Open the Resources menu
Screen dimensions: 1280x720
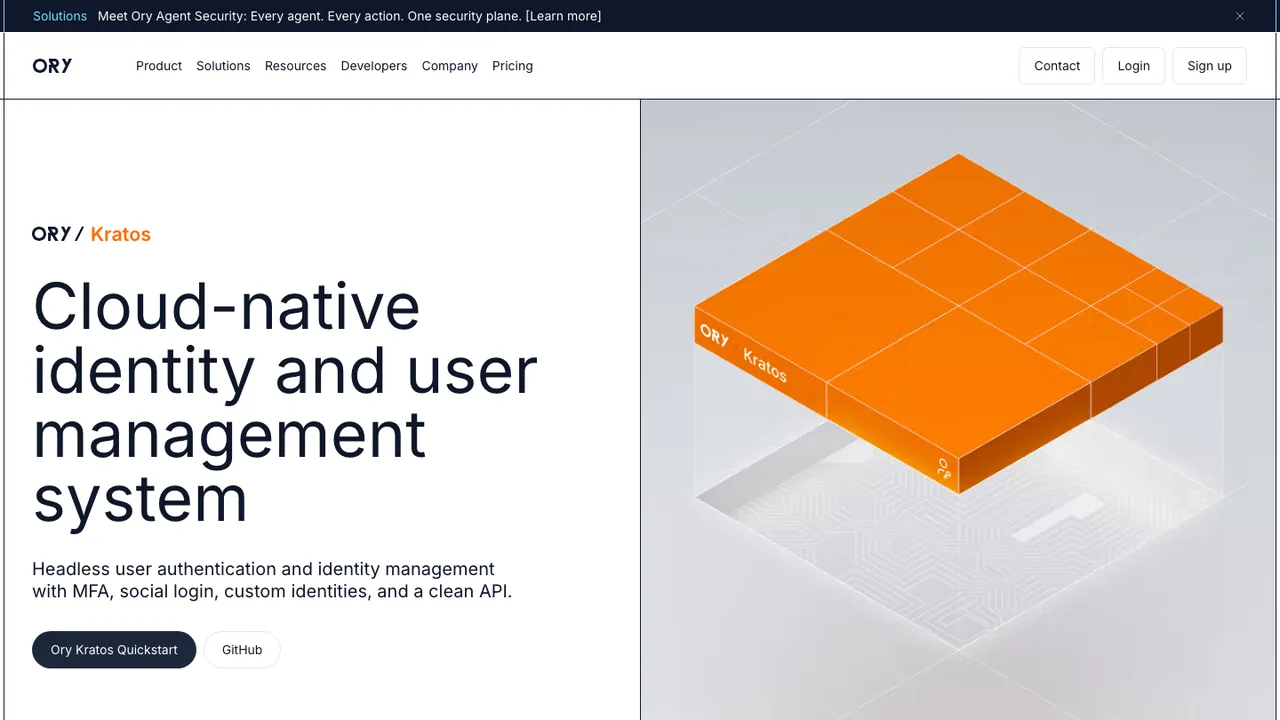pos(295,66)
